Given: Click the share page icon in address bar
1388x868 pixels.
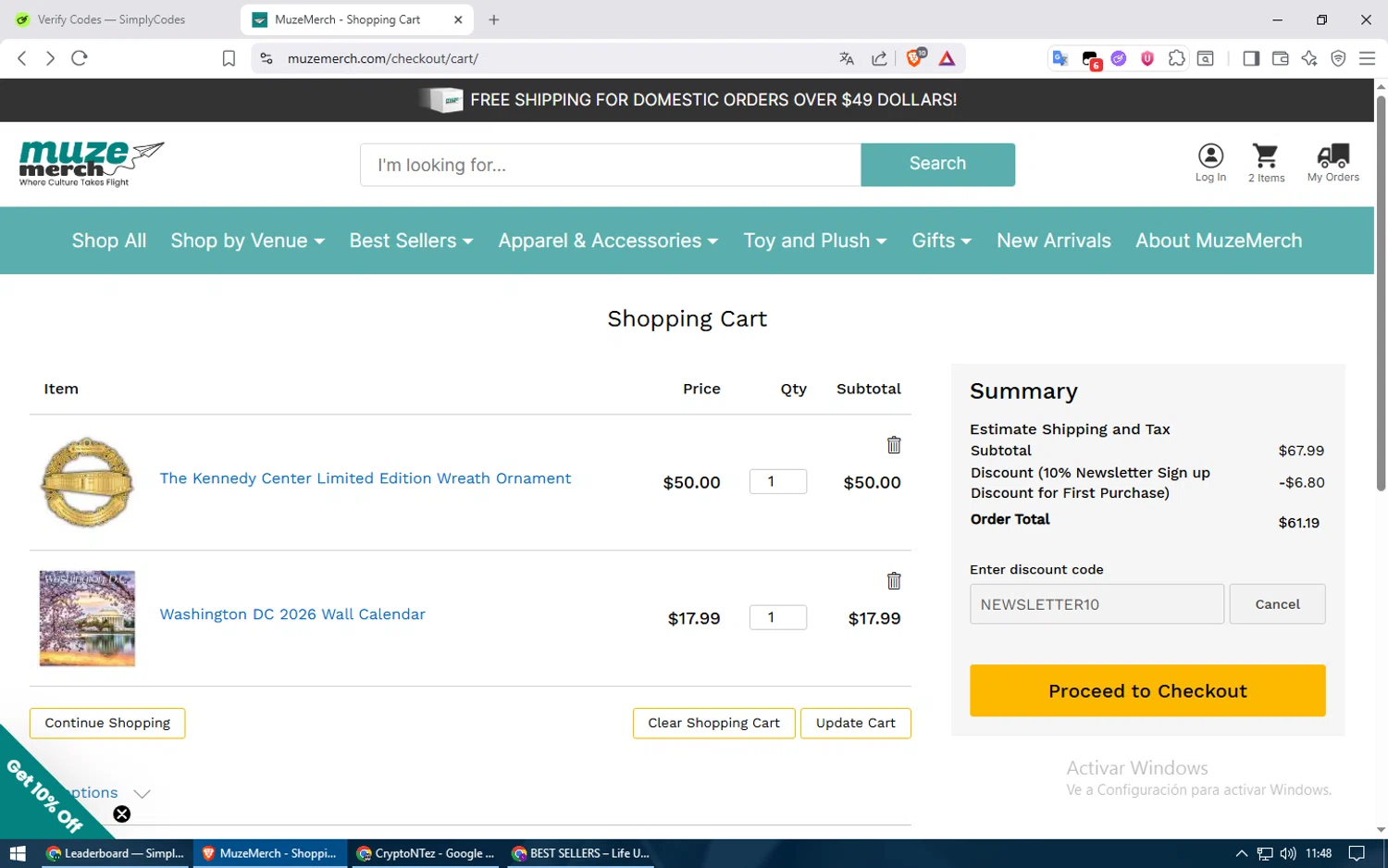Looking at the screenshot, I should pos(879,58).
